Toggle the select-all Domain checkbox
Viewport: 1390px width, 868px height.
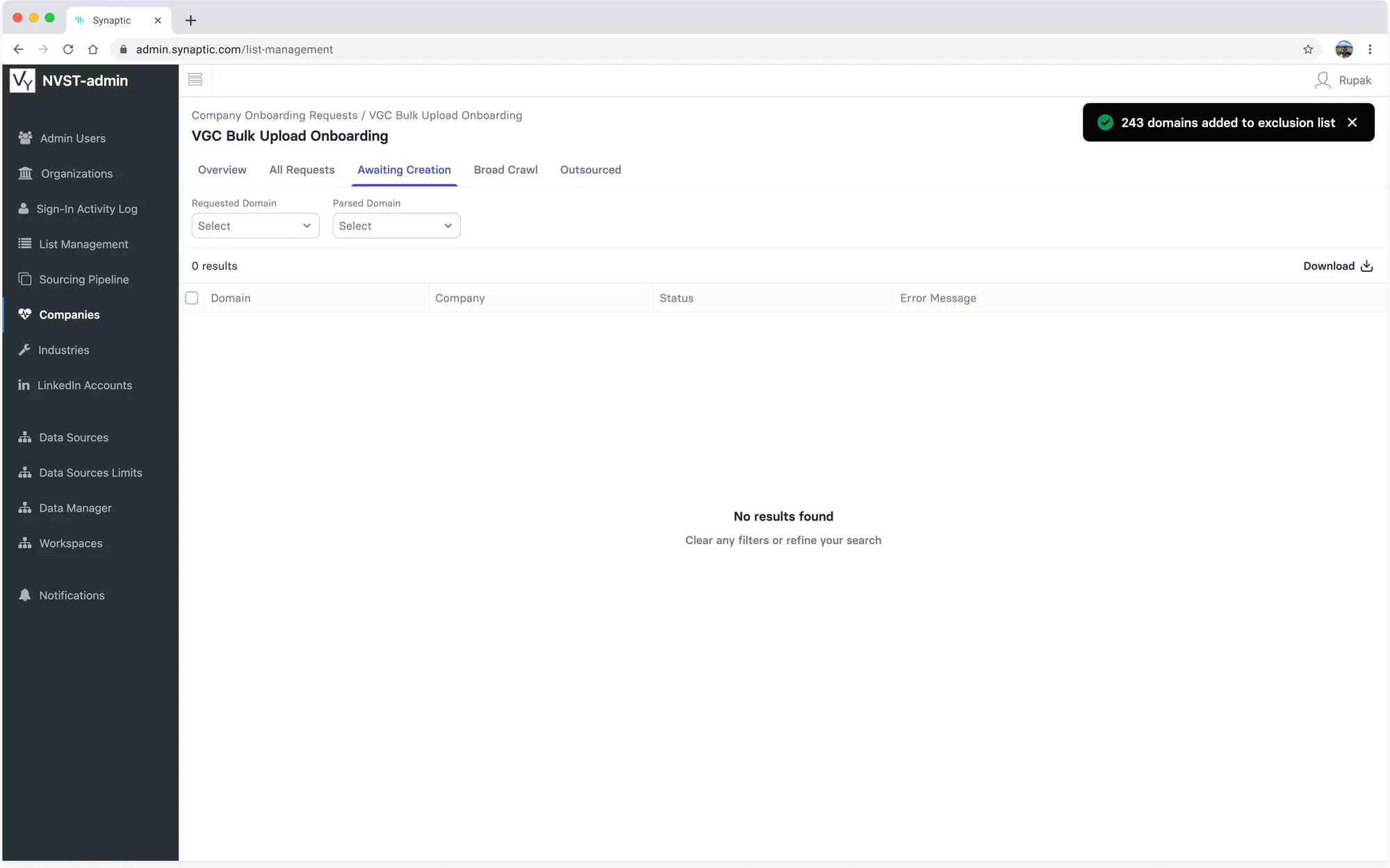[192, 298]
